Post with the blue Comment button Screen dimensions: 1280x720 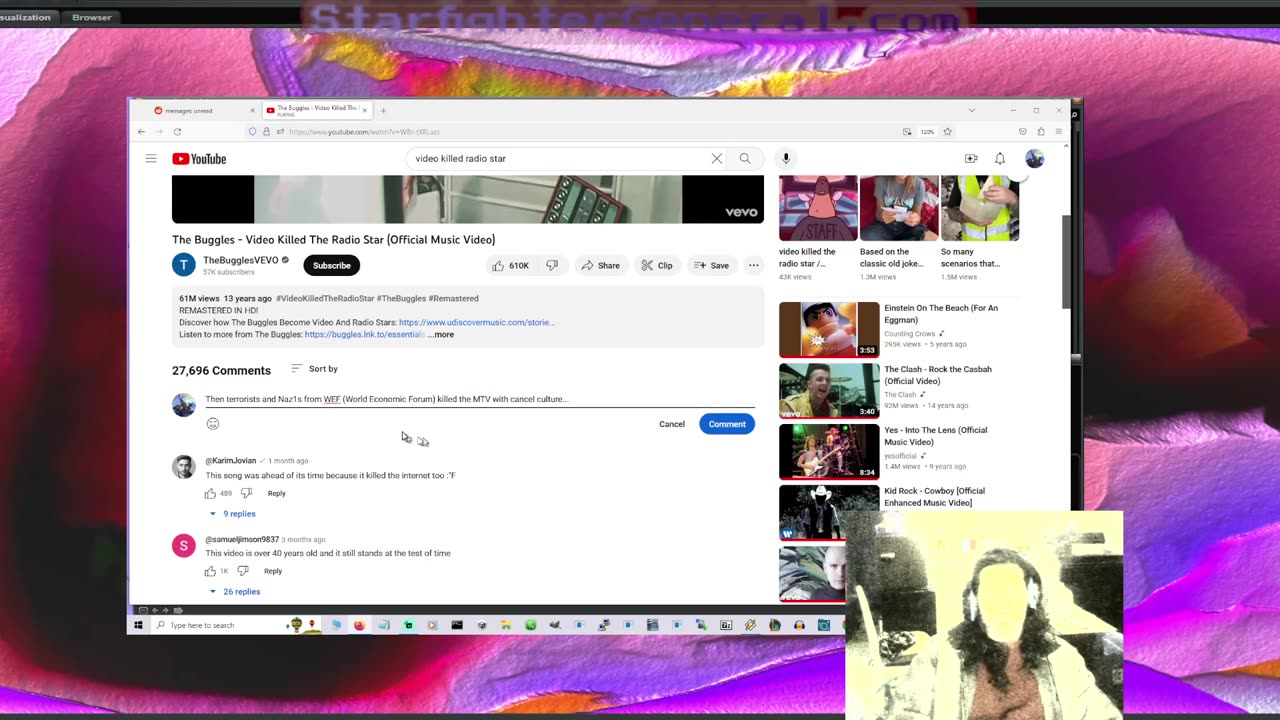point(727,424)
